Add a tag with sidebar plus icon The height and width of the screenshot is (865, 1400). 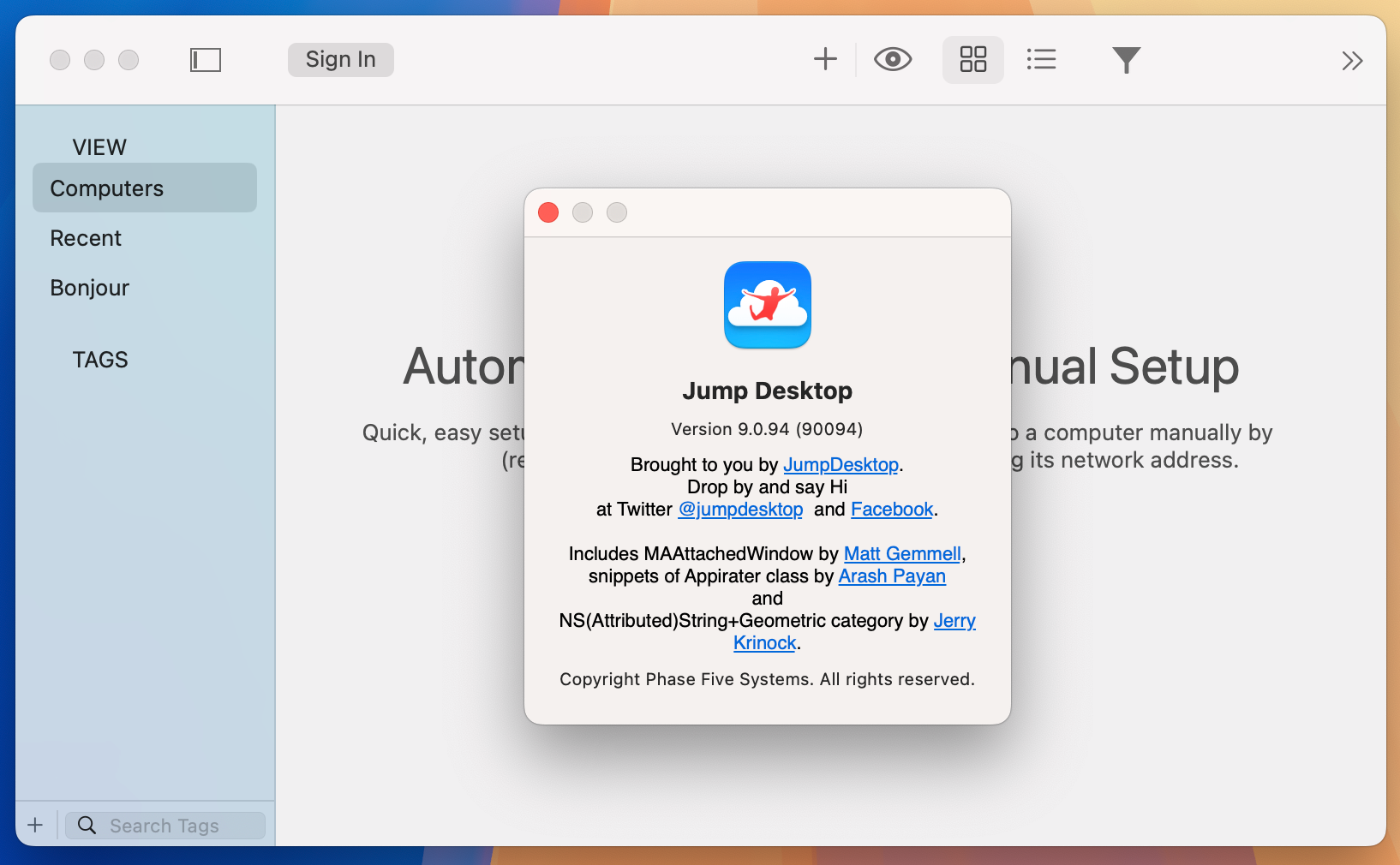[35, 825]
